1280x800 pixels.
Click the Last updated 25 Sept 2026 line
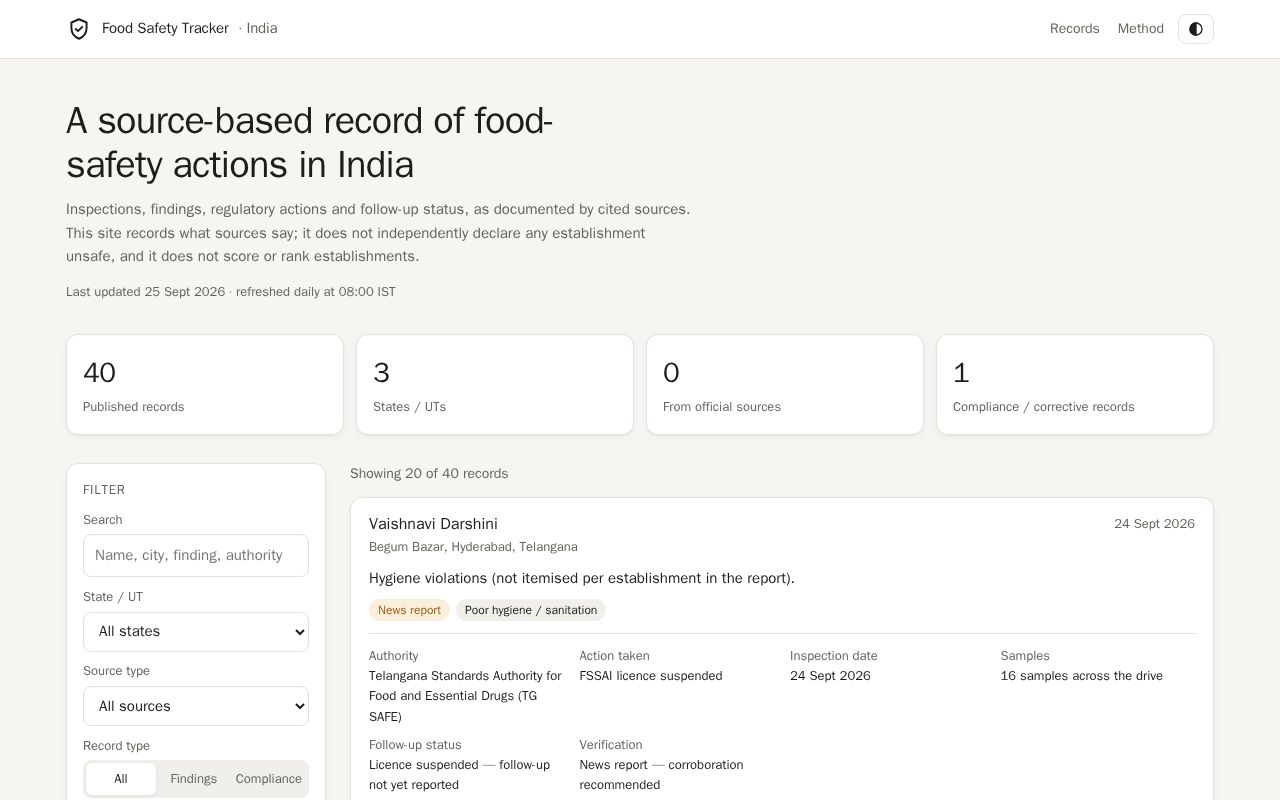231,292
